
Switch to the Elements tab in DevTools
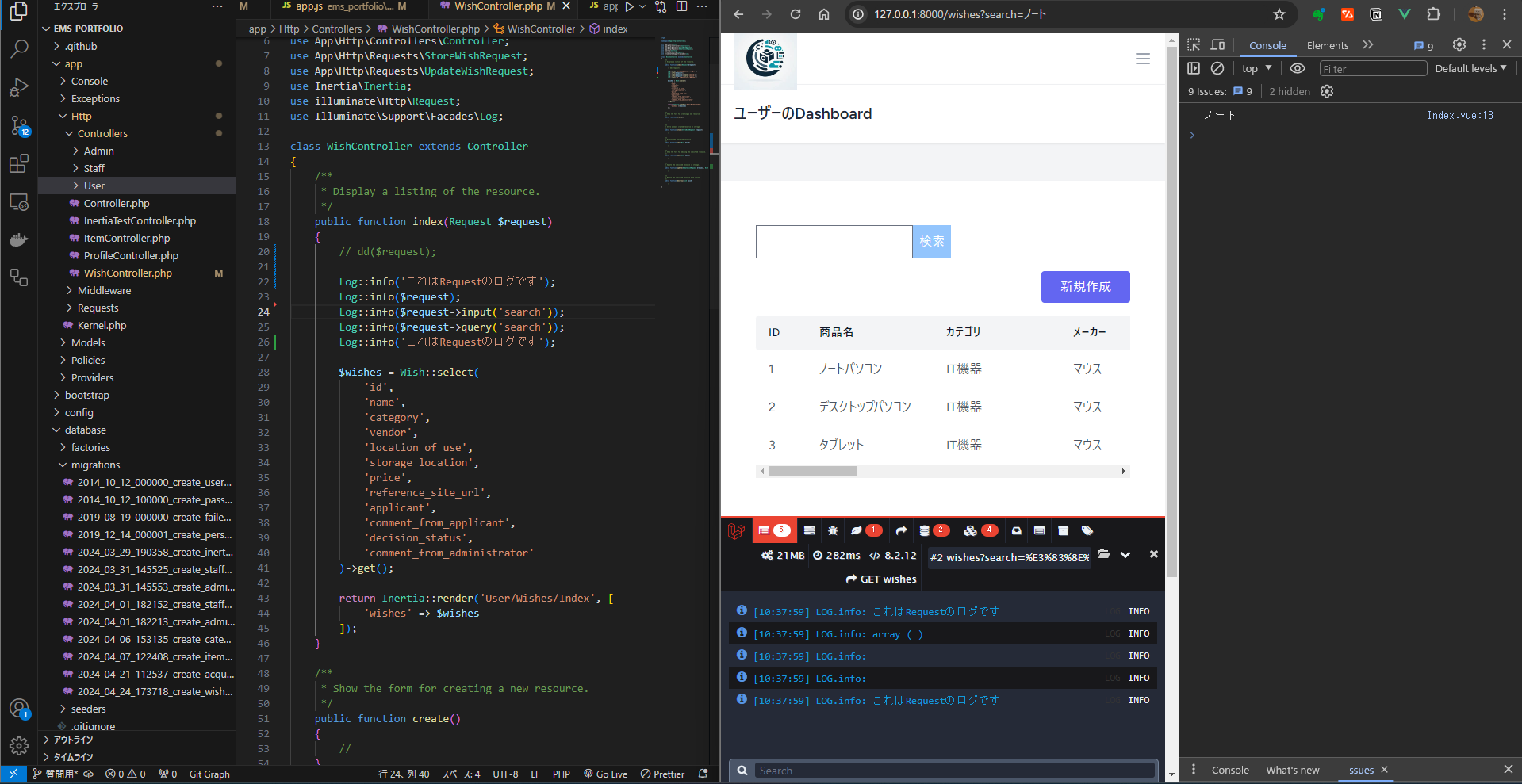click(1327, 46)
